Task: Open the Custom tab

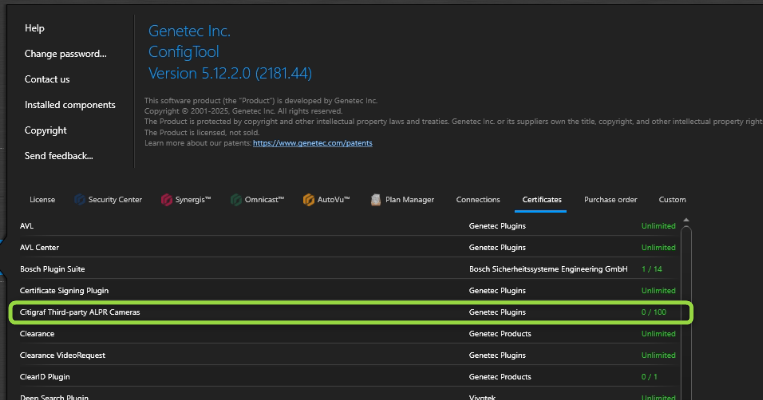Action: [672, 199]
